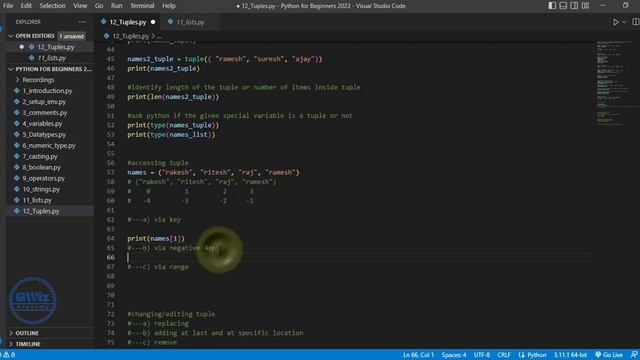Open 5_Datatypes.py file
This screenshot has width=640, height=360.
coord(44,135)
